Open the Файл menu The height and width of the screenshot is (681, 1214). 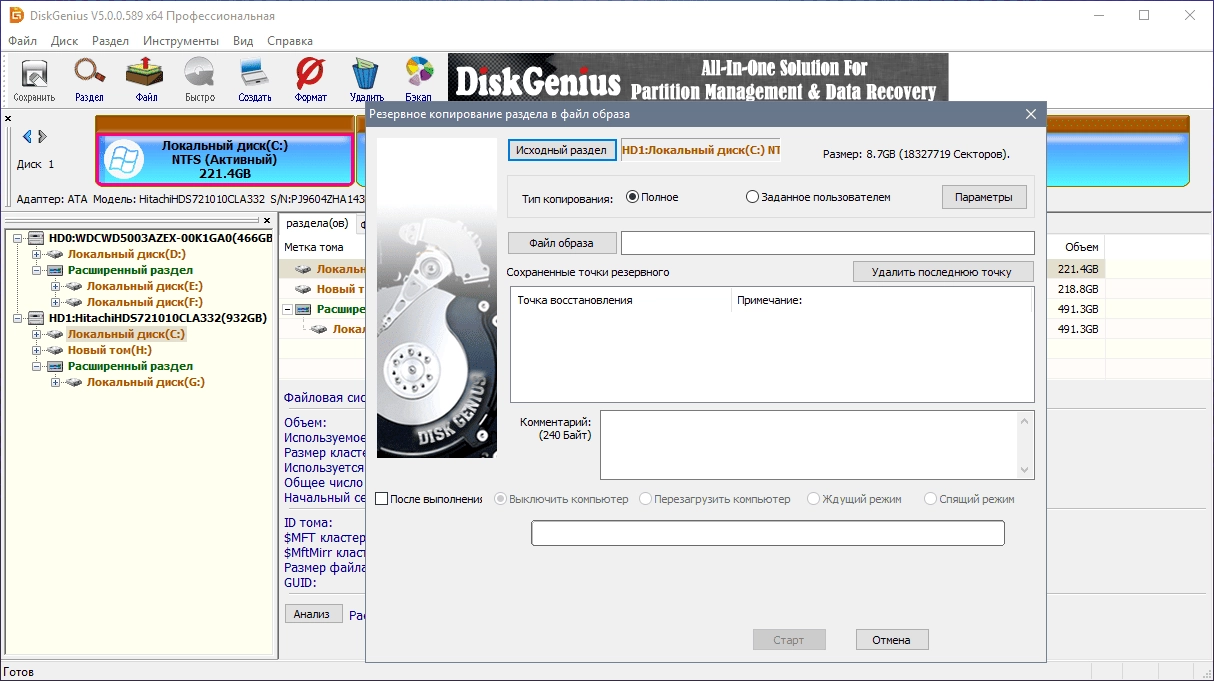[22, 41]
